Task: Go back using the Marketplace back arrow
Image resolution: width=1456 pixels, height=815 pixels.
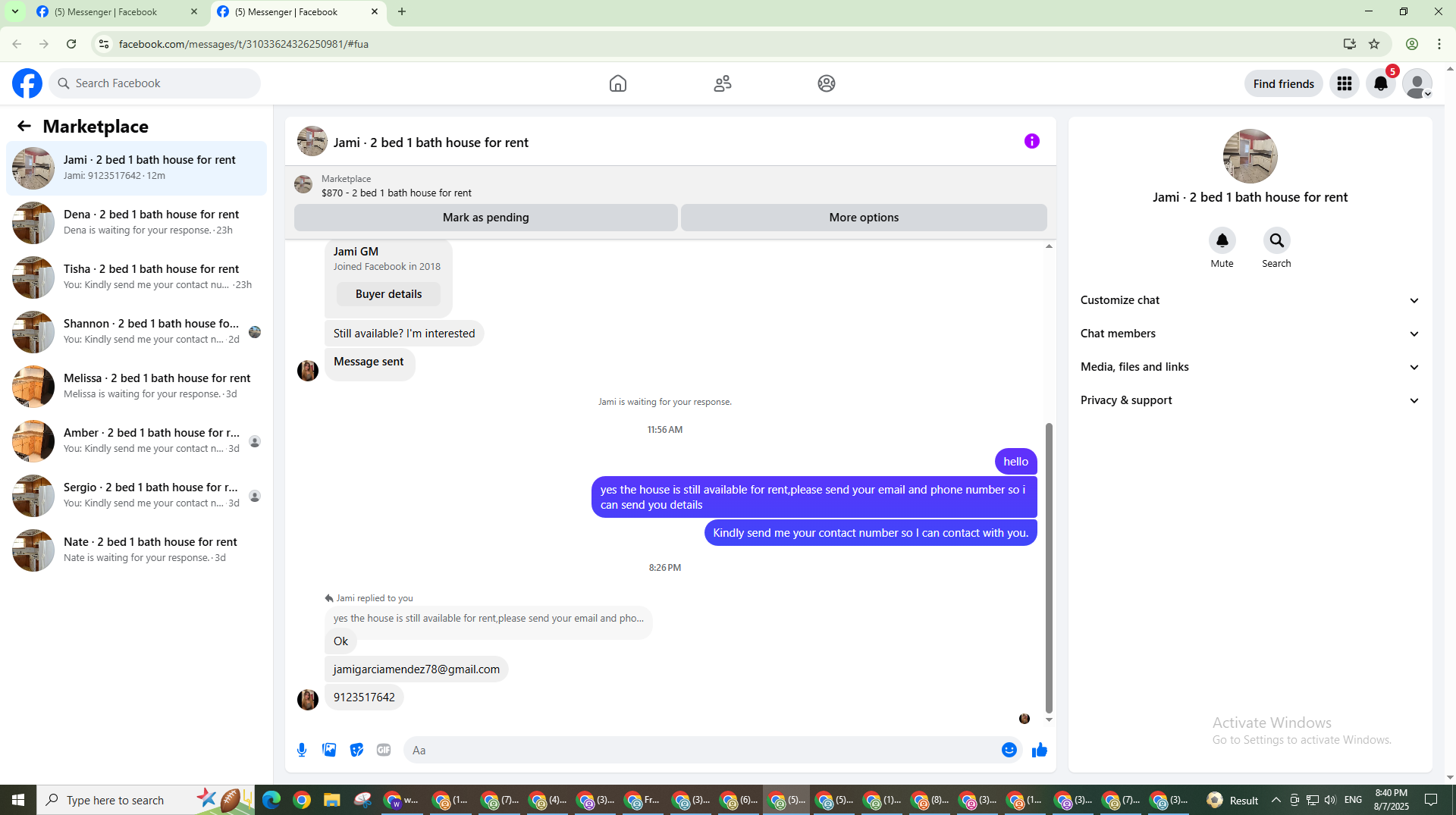Action: [24, 126]
